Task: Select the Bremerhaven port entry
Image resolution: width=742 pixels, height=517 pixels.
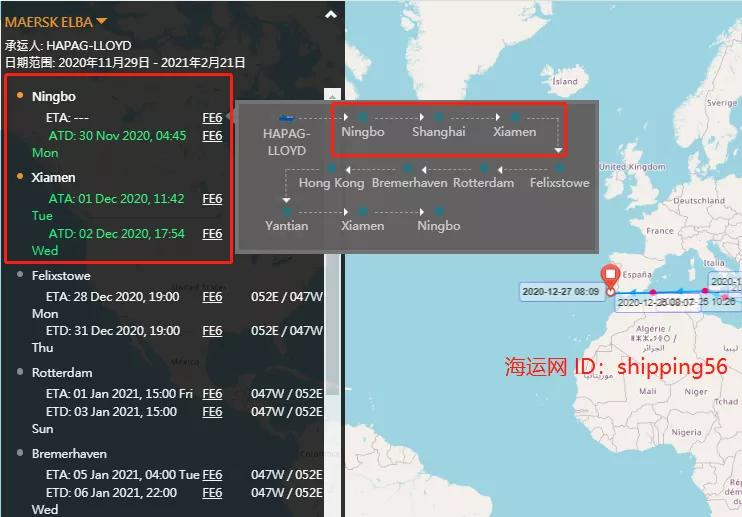Action: coord(69,454)
